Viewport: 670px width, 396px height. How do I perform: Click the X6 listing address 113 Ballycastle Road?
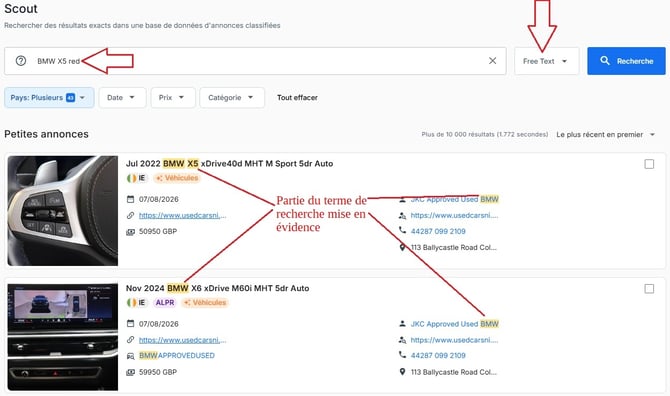point(453,372)
